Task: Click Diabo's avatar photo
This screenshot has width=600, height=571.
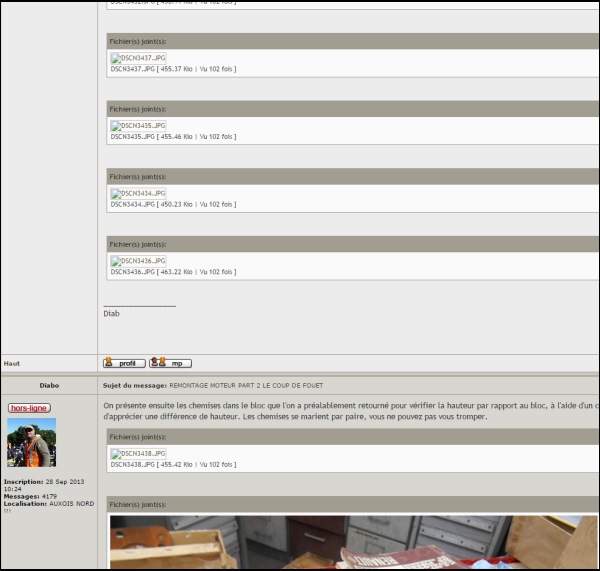Action: click(31, 442)
